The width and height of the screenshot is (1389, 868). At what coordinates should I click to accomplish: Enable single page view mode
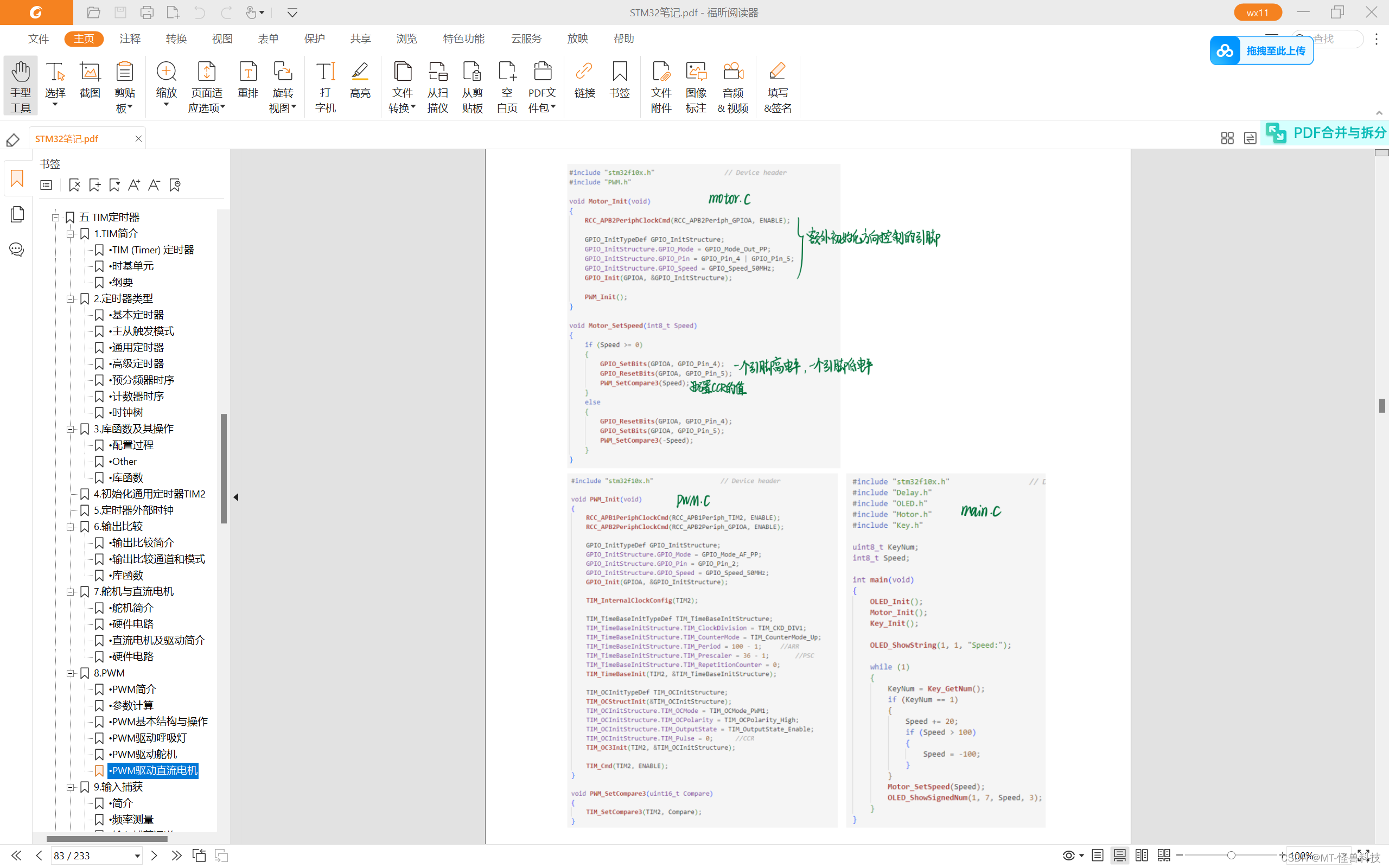click(x=1098, y=856)
